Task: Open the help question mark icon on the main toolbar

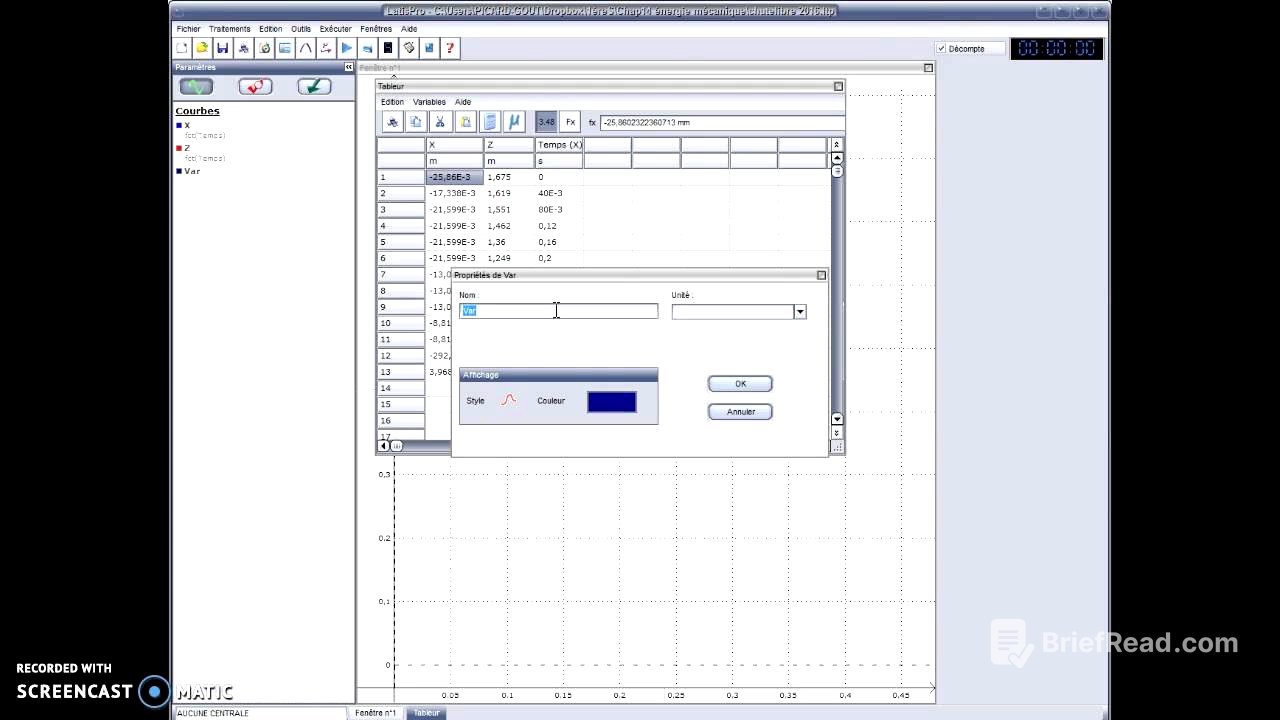Action: coord(449,48)
